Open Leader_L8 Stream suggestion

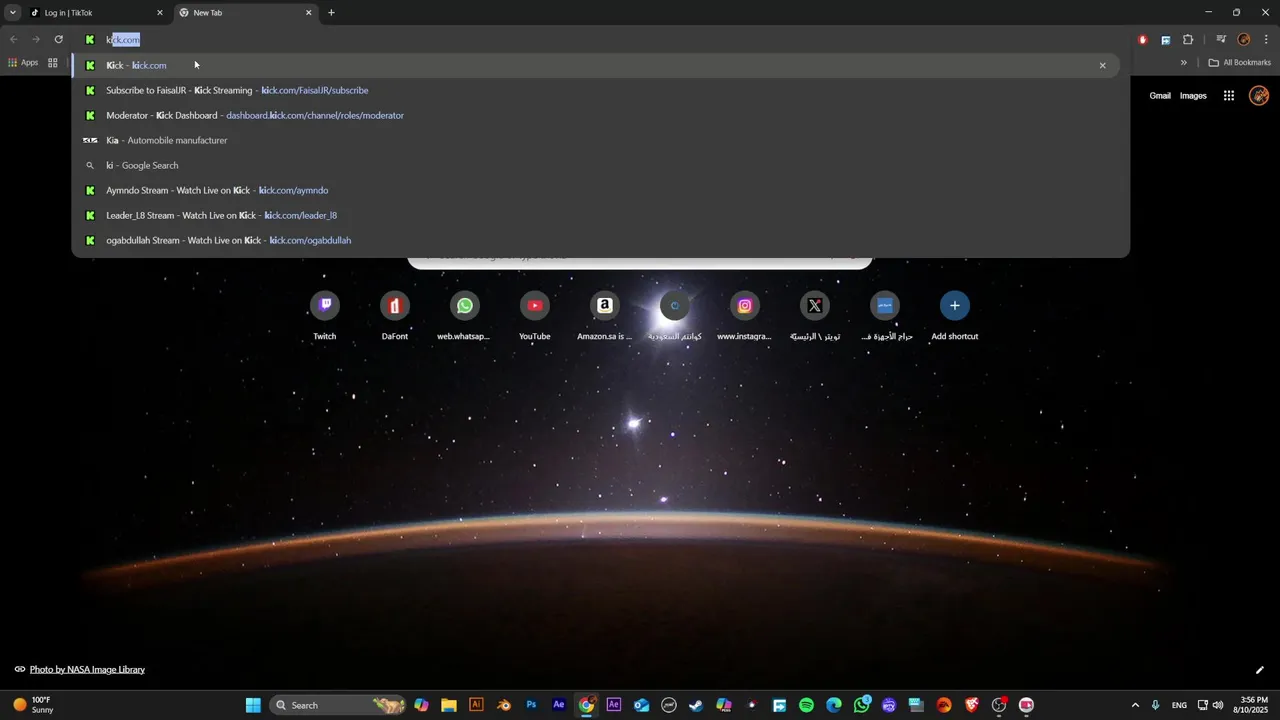coord(600,215)
